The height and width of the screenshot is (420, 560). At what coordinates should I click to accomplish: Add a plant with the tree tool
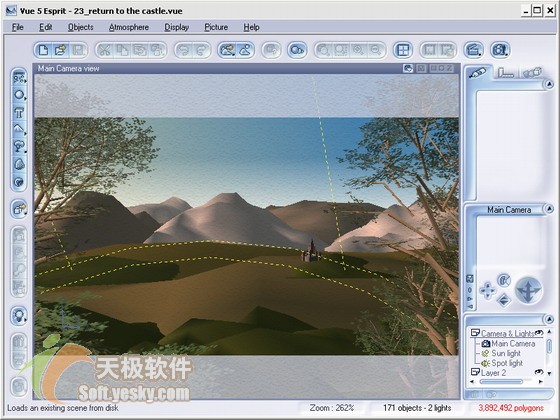point(19,147)
